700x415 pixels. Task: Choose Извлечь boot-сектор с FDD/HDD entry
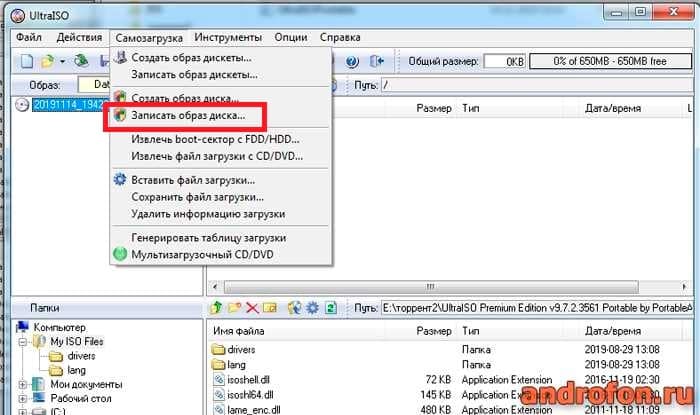pos(221,139)
